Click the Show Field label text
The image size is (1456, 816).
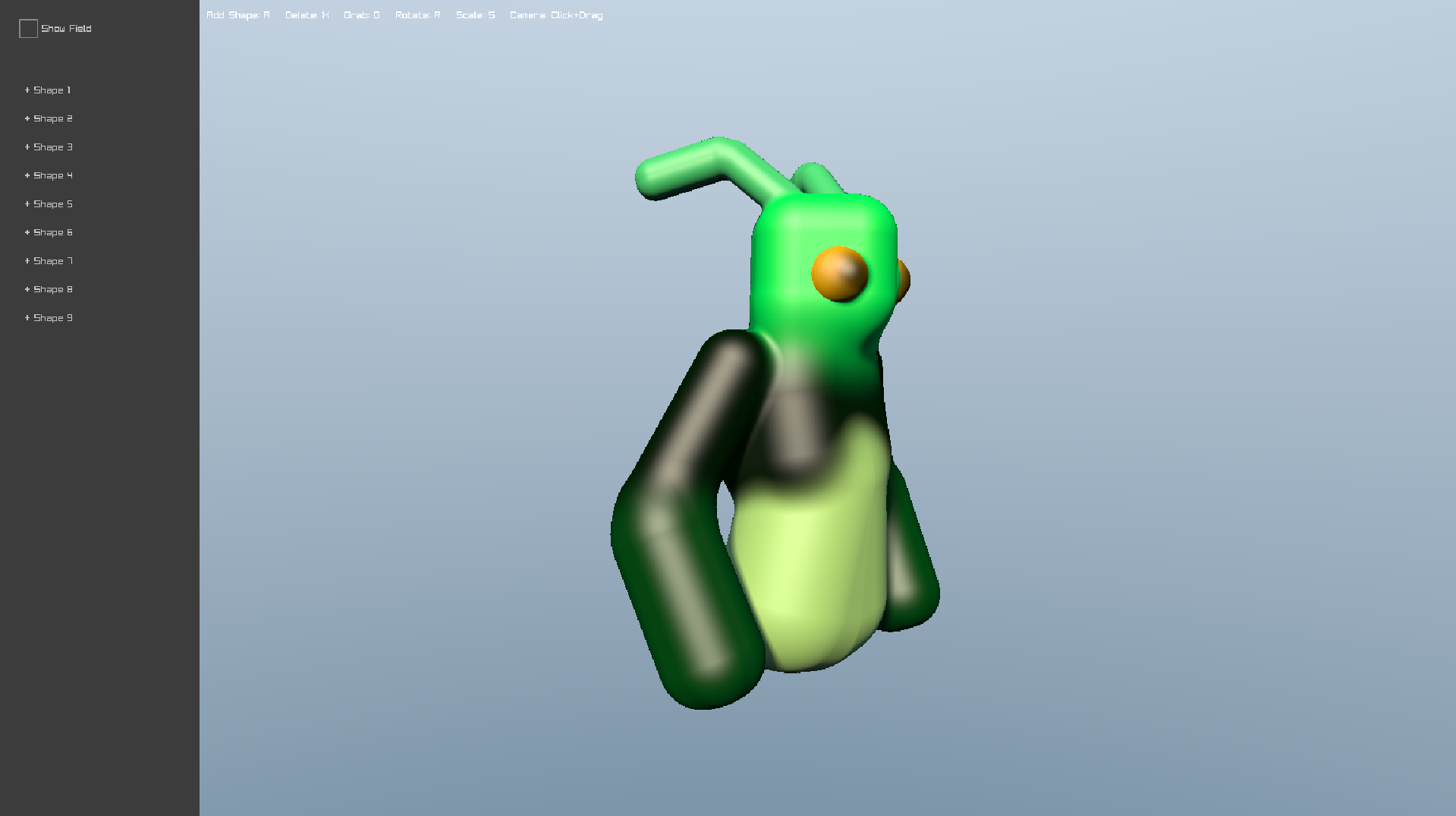66,29
